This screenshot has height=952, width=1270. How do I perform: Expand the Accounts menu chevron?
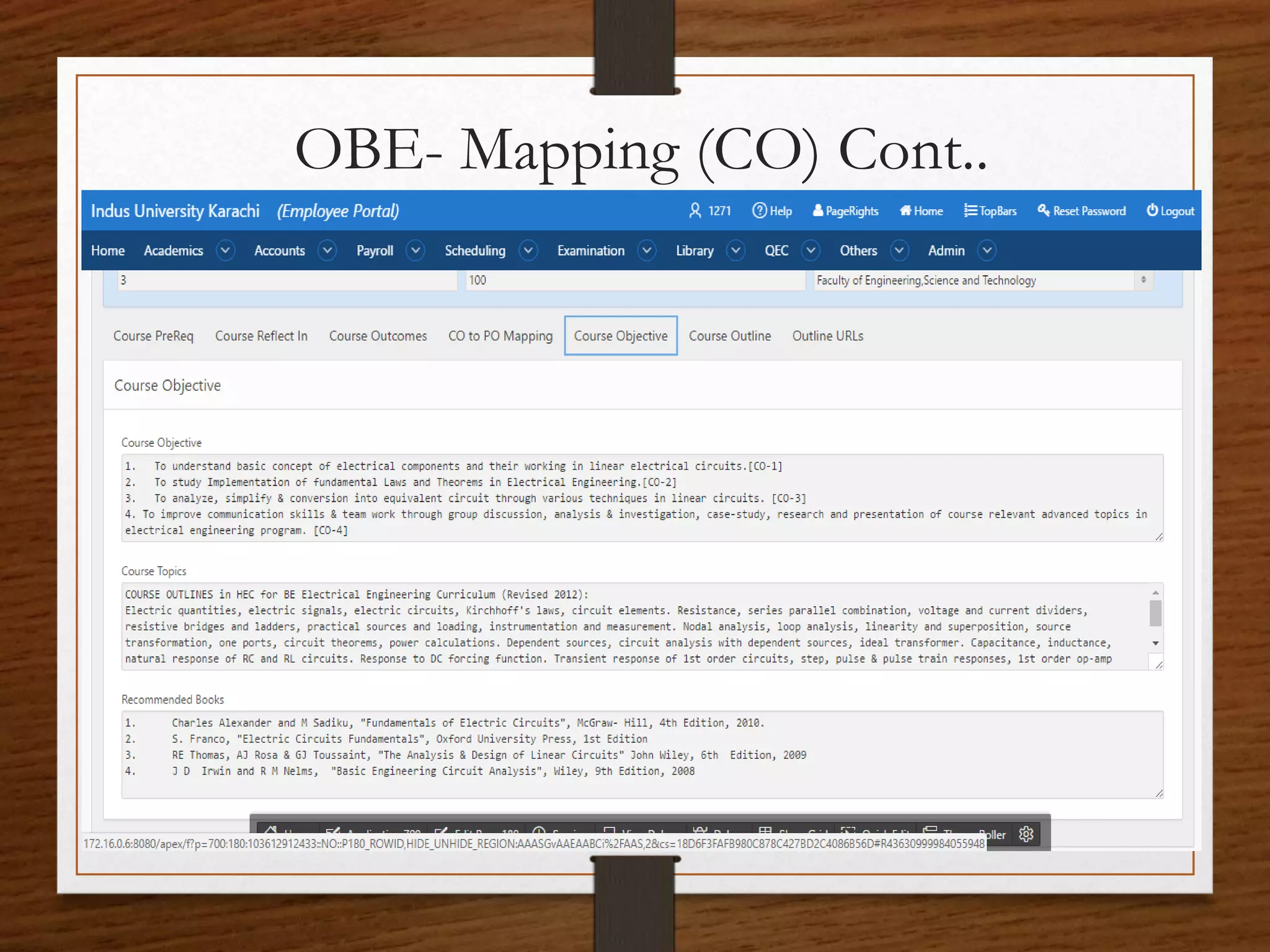pos(327,250)
